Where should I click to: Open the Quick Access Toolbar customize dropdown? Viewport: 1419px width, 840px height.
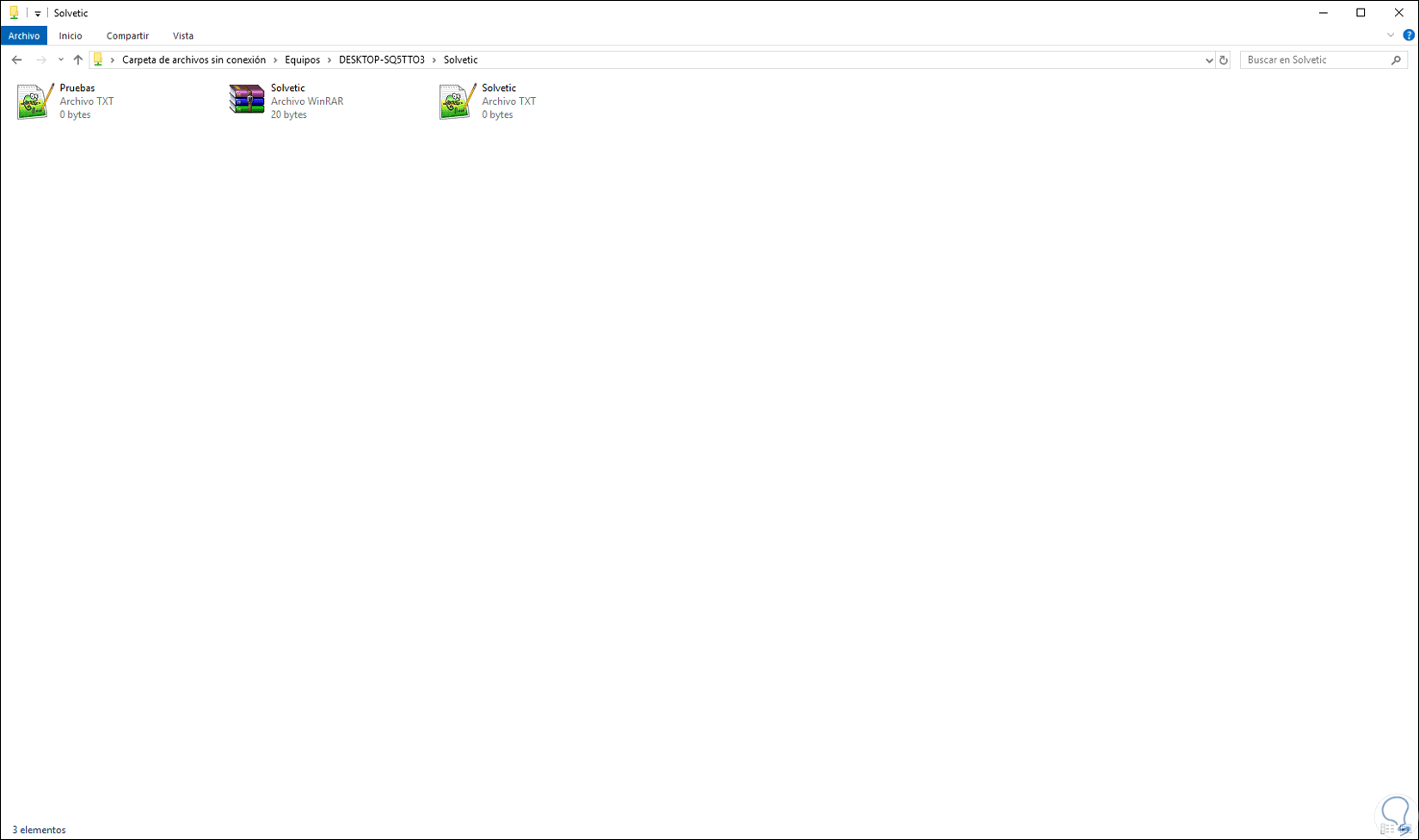point(38,14)
